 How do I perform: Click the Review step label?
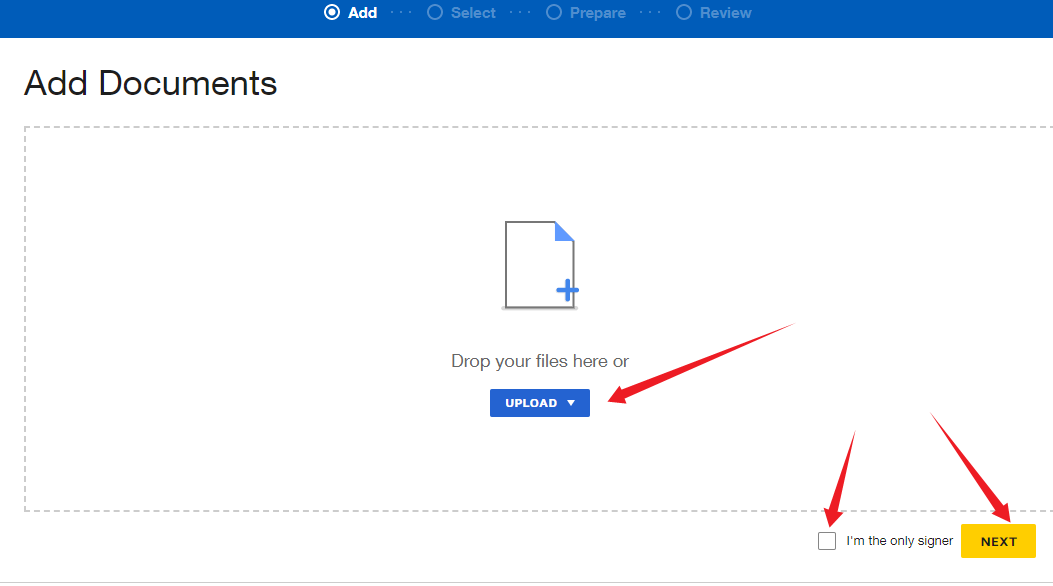725,12
